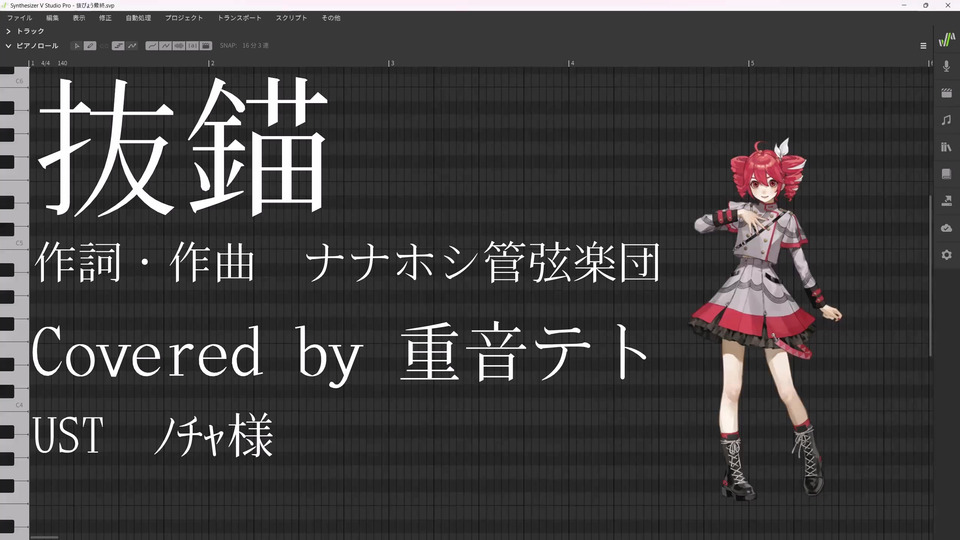960x540 pixels.
Task: Open the microphone voice panel
Action: [947, 66]
